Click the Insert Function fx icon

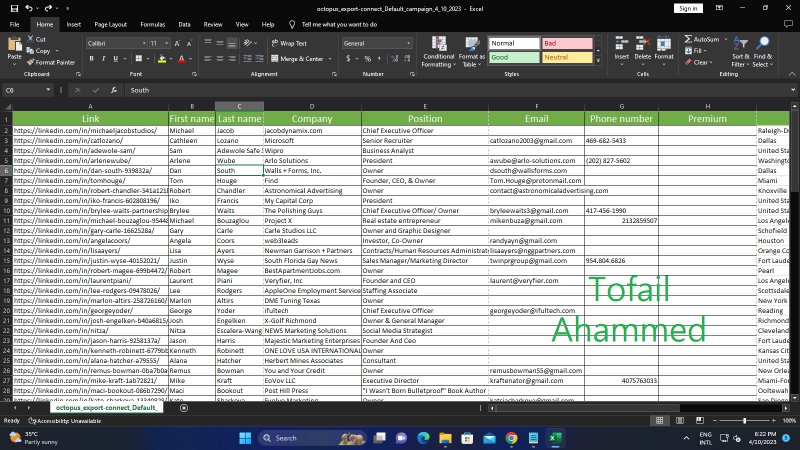pos(114,90)
